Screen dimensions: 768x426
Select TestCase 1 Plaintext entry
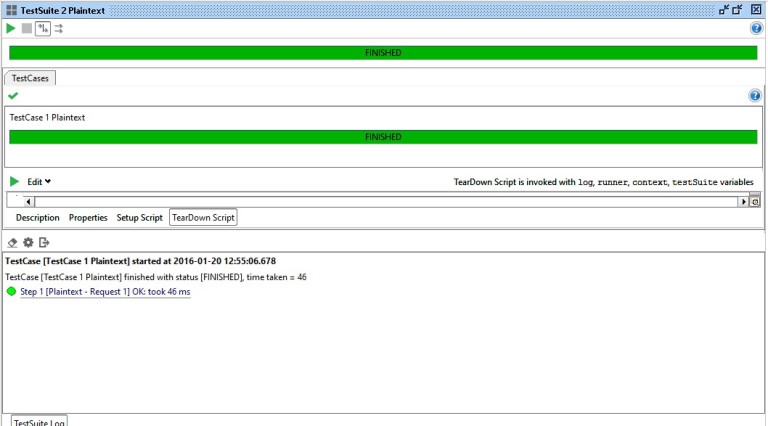(47, 118)
